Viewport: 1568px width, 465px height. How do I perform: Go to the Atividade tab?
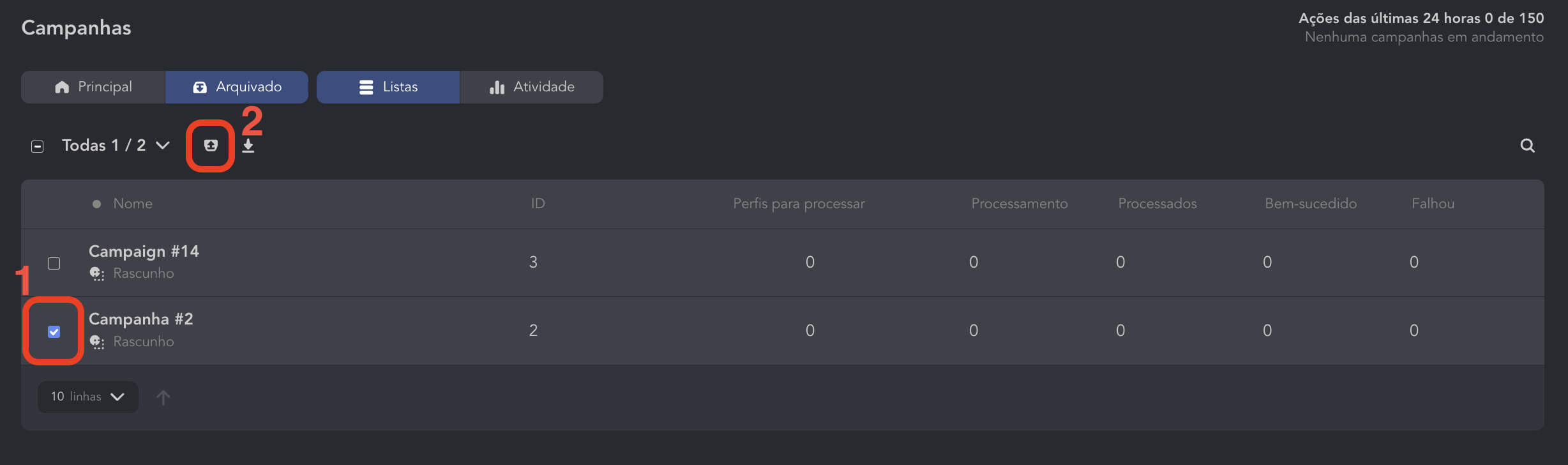point(532,87)
